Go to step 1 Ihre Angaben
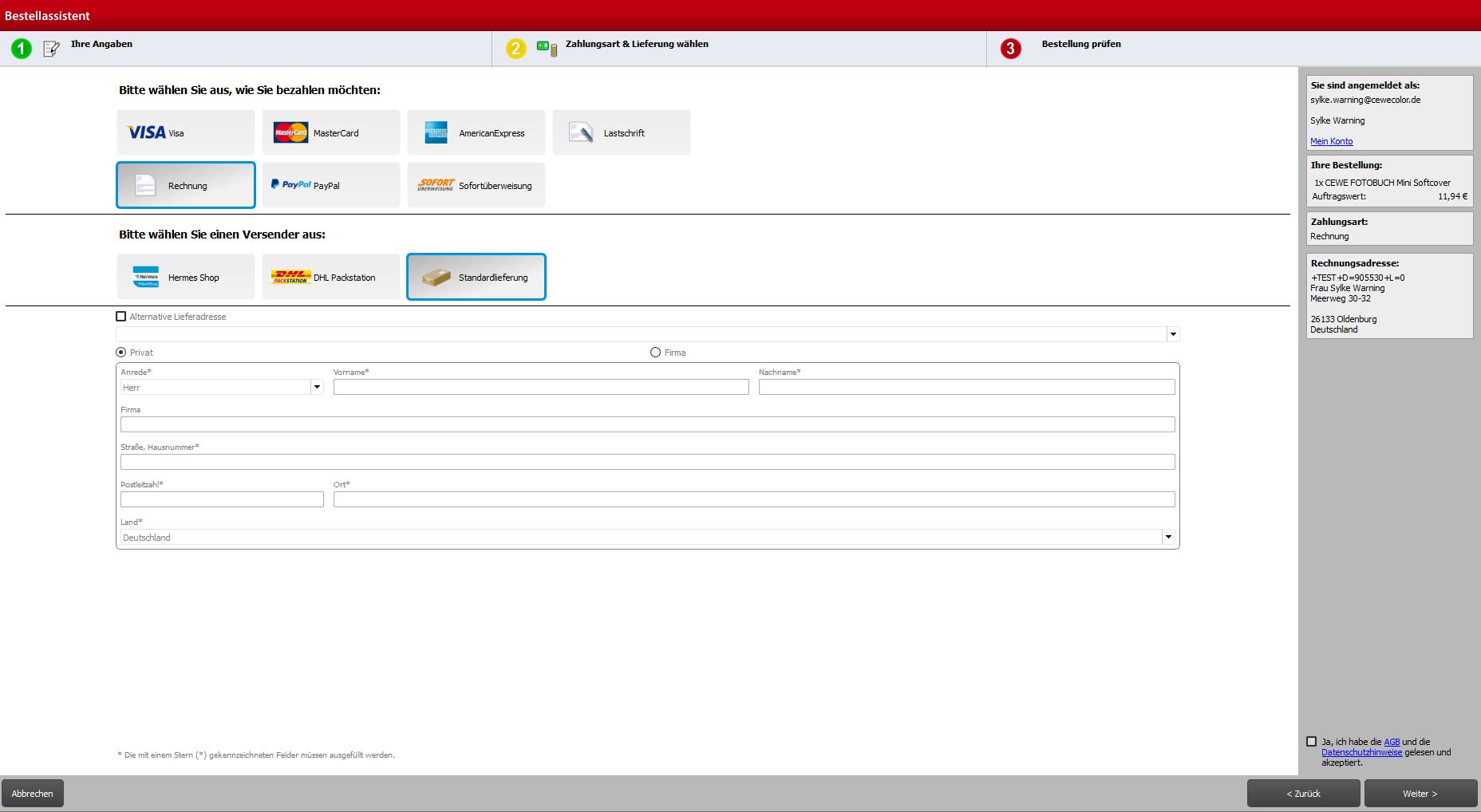This screenshot has height=812, width=1481. pos(101,45)
